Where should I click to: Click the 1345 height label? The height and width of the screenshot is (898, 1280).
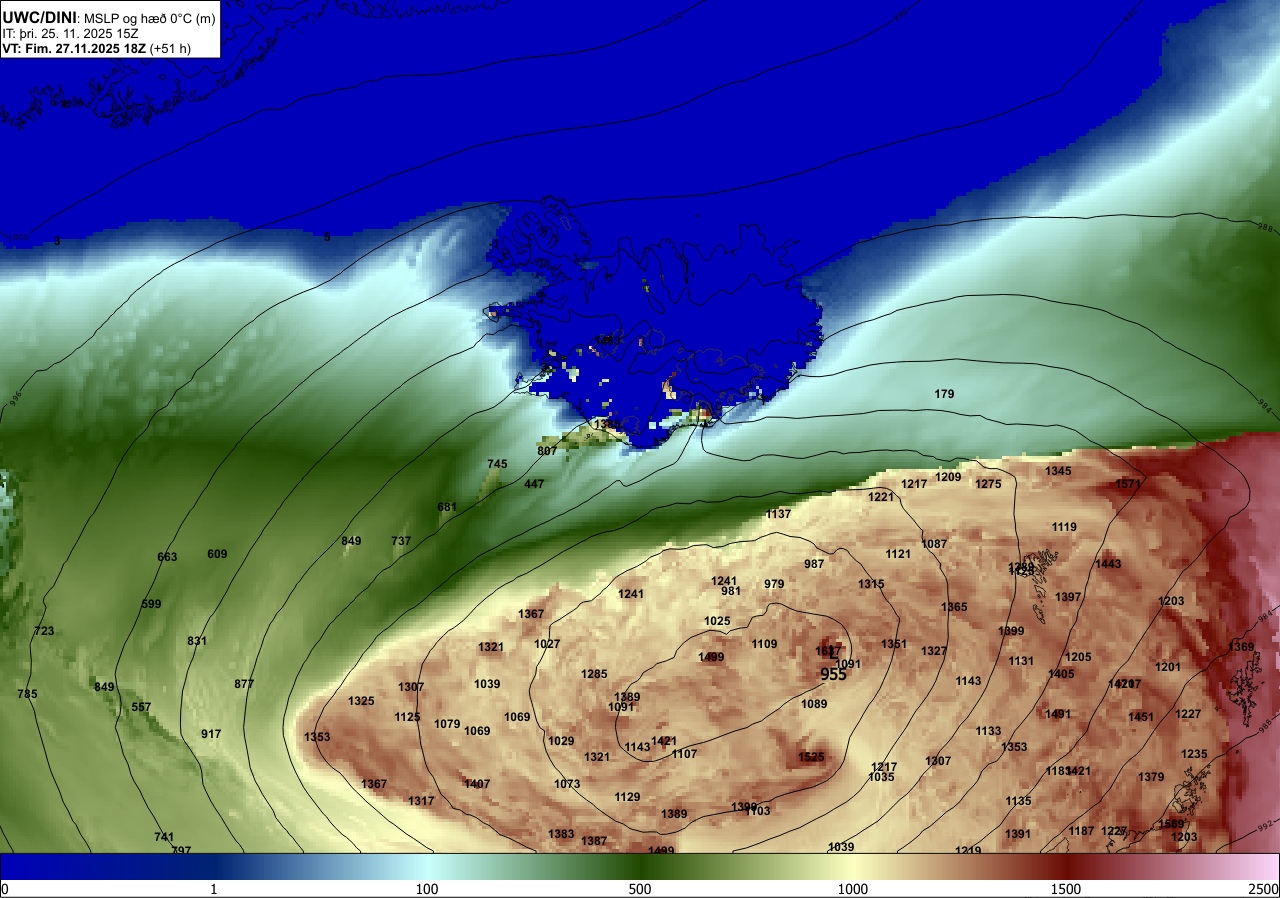point(1058,471)
